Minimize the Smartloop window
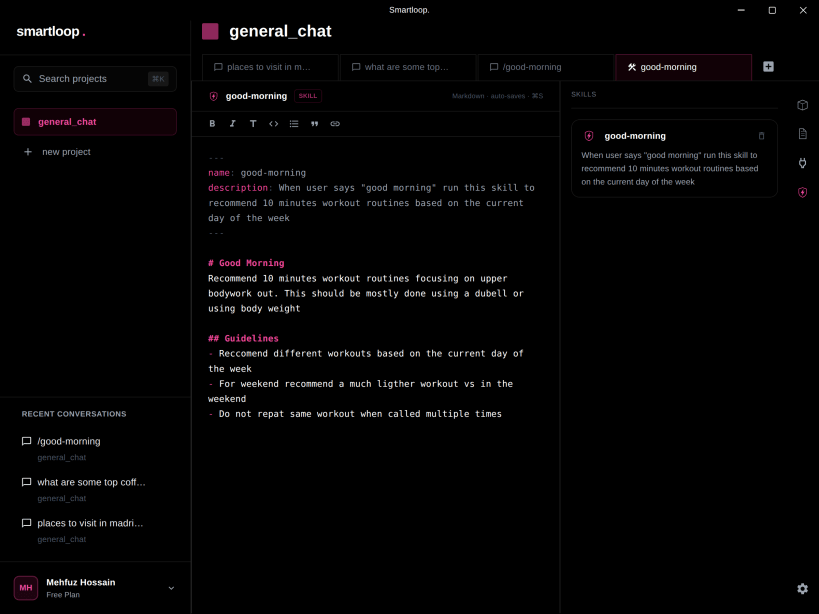The width and height of the screenshot is (819, 614). point(741,10)
